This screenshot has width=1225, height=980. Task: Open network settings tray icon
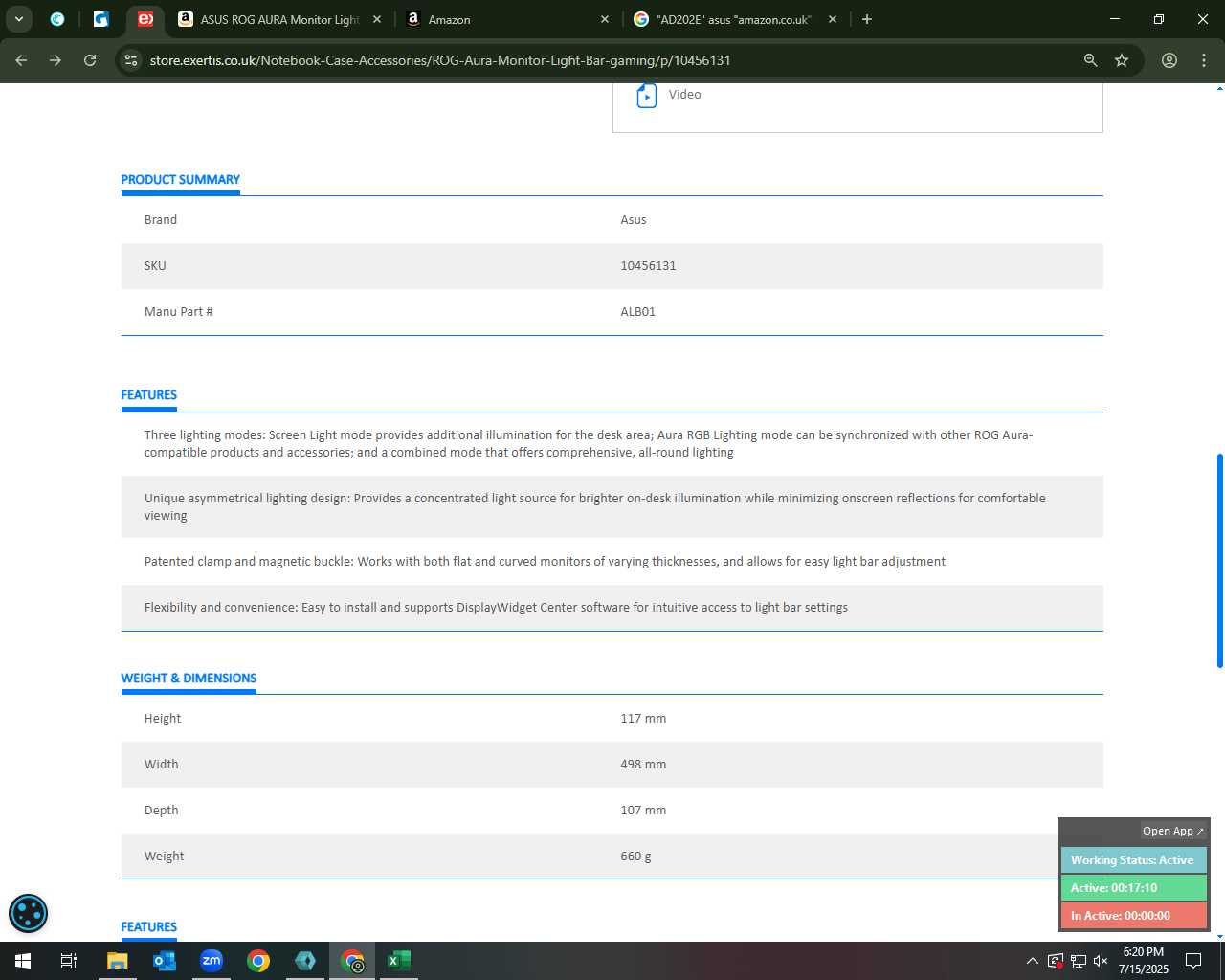point(1079,961)
